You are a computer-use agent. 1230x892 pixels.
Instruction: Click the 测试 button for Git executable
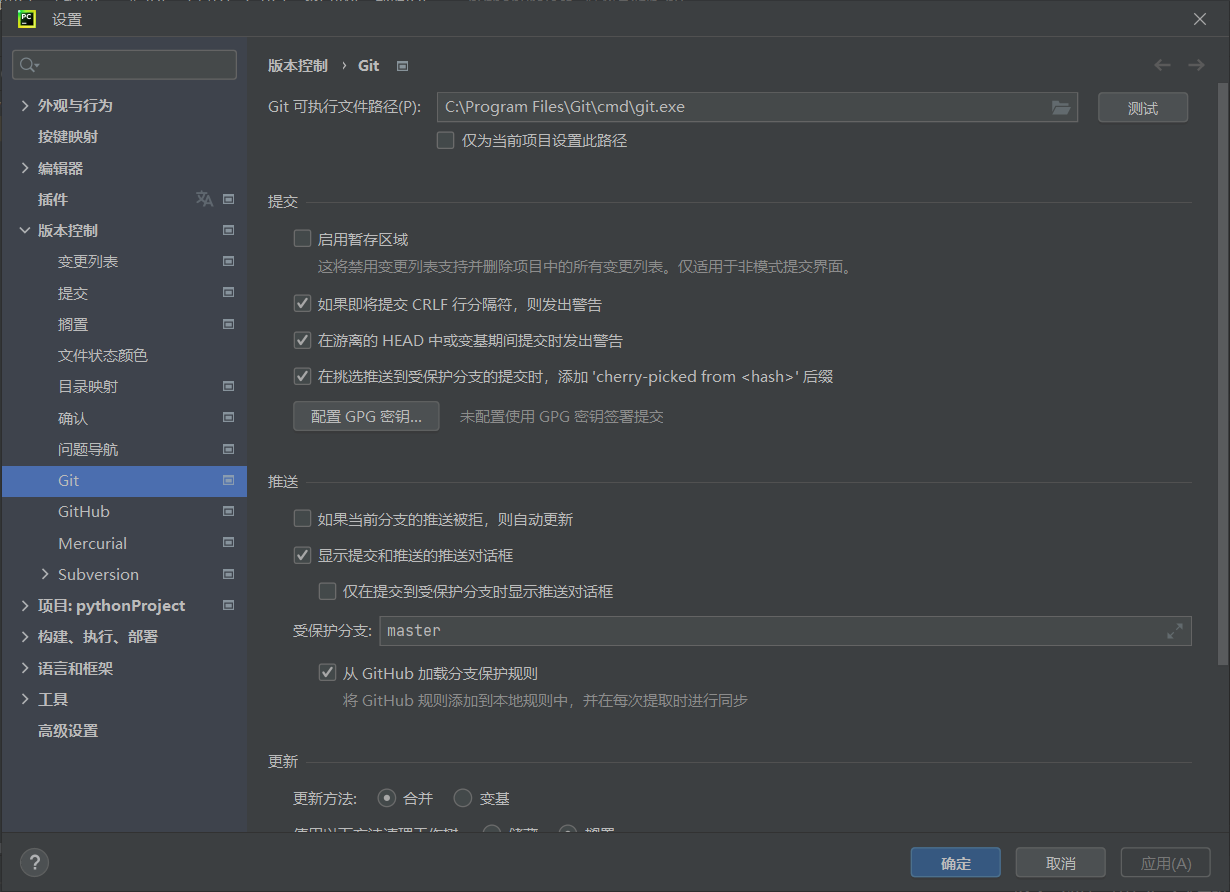(1143, 107)
